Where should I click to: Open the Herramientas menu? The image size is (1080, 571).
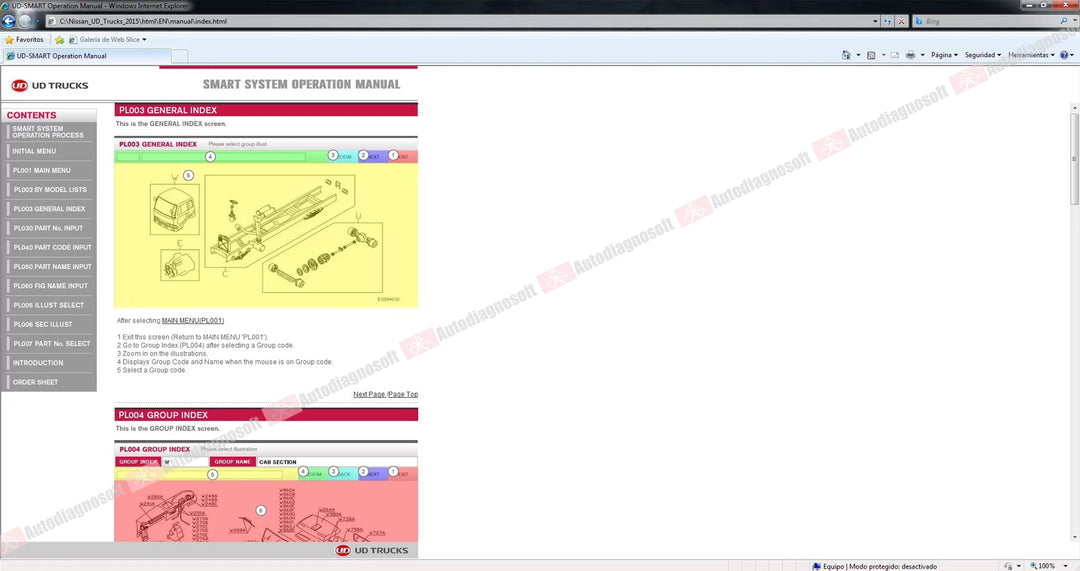point(1031,55)
